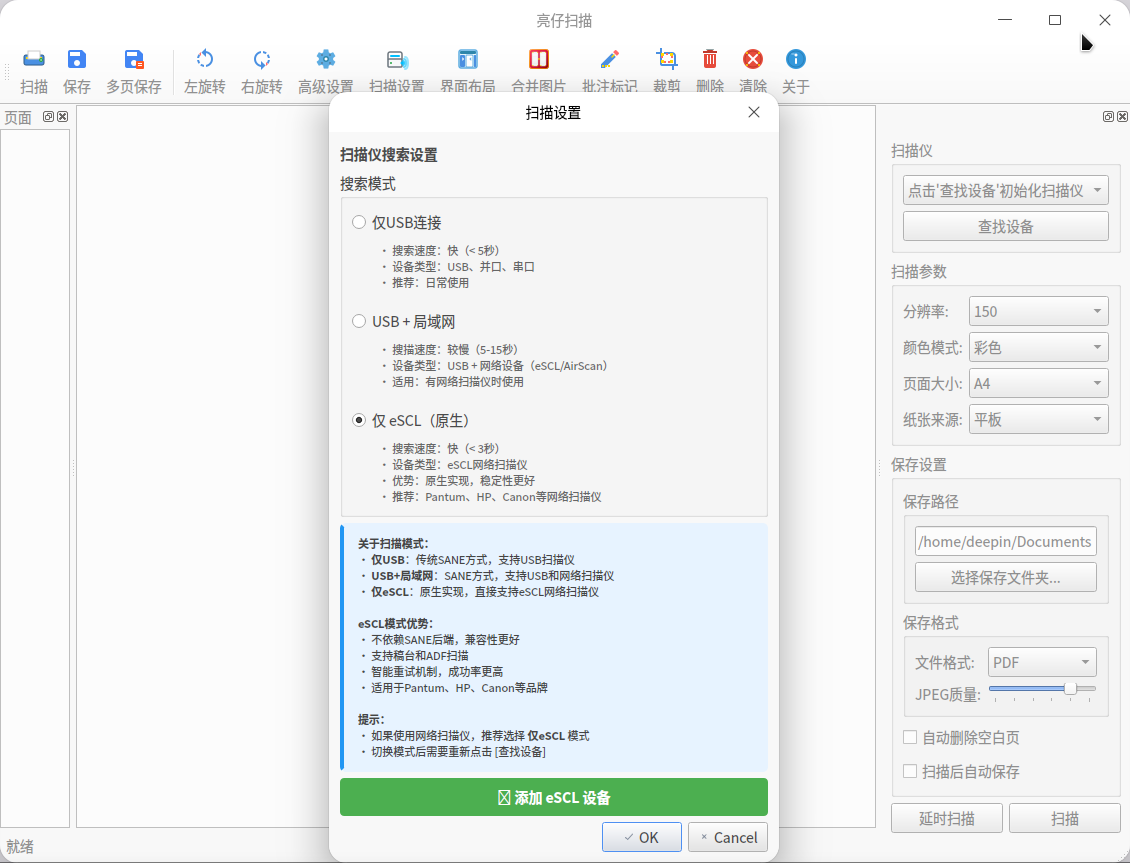This screenshot has width=1130, height=863.
Task: Click the 删除 trash icon
Action: pyautogui.click(x=710, y=59)
